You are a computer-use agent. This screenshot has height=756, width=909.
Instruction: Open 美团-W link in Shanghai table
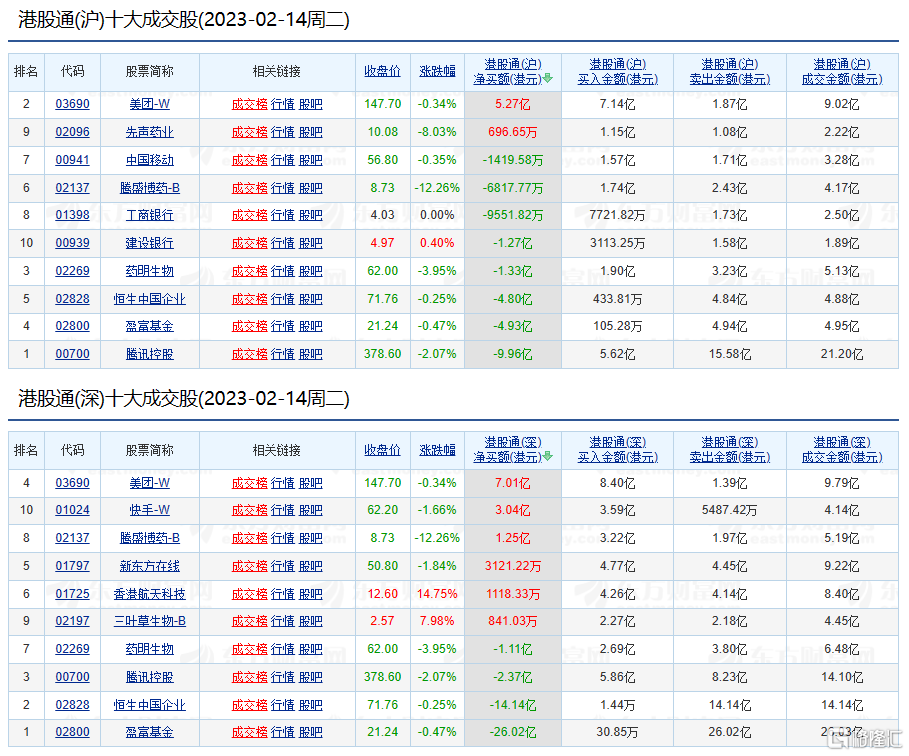coord(150,104)
